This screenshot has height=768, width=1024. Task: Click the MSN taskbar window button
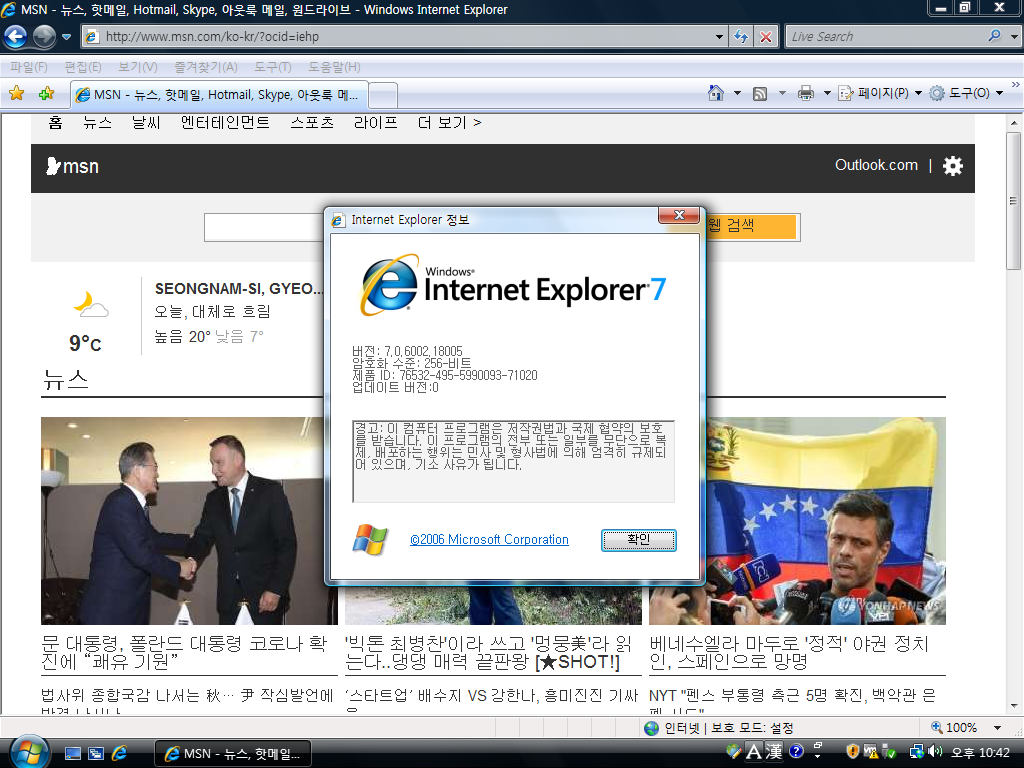[x=232, y=754]
